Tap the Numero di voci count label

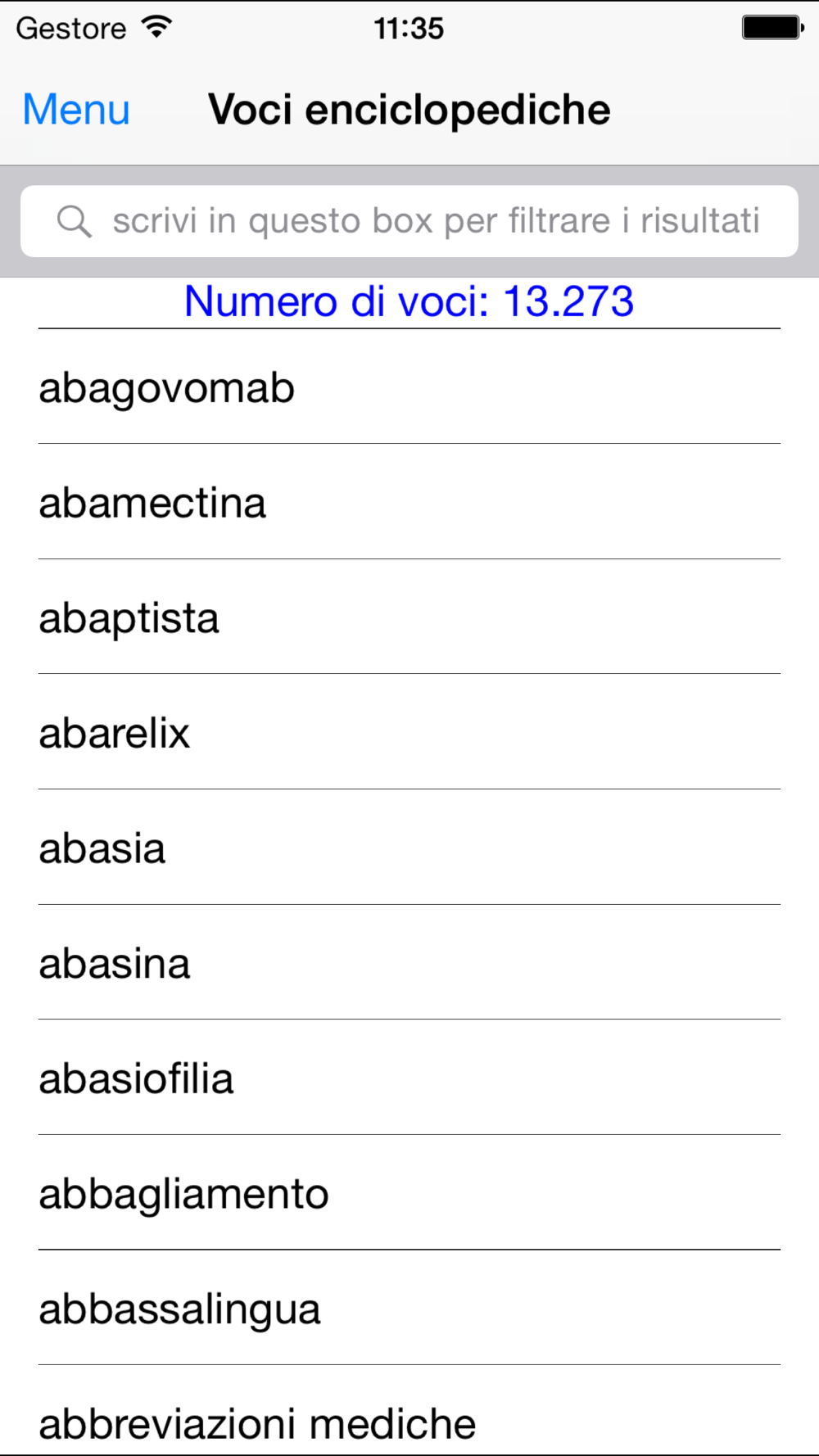click(x=409, y=301)
